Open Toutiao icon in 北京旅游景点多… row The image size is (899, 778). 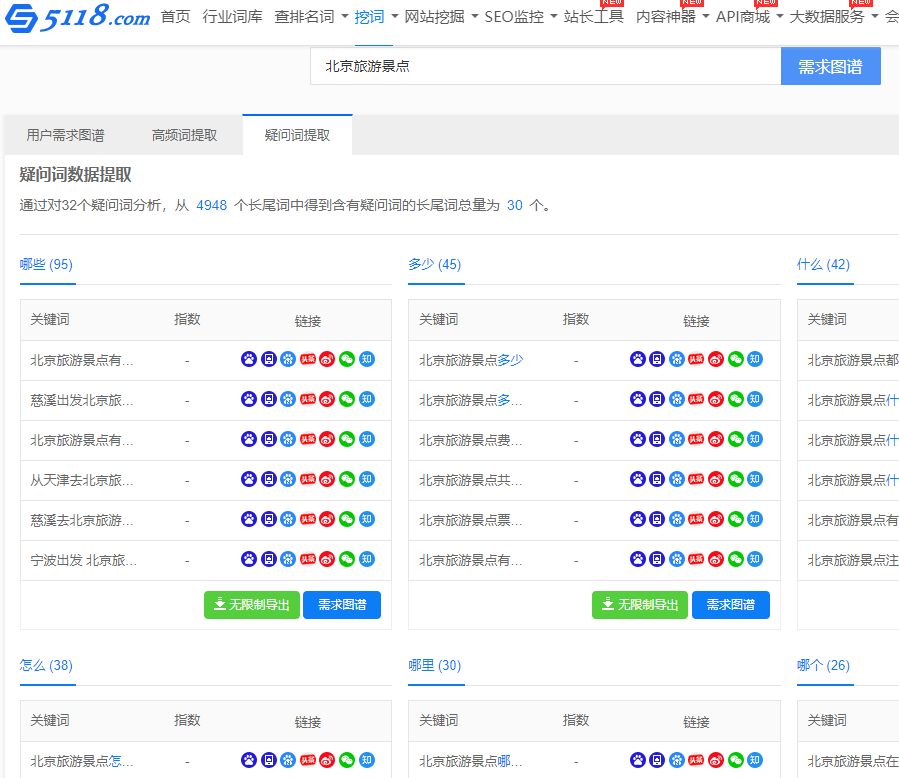point(697,399)
